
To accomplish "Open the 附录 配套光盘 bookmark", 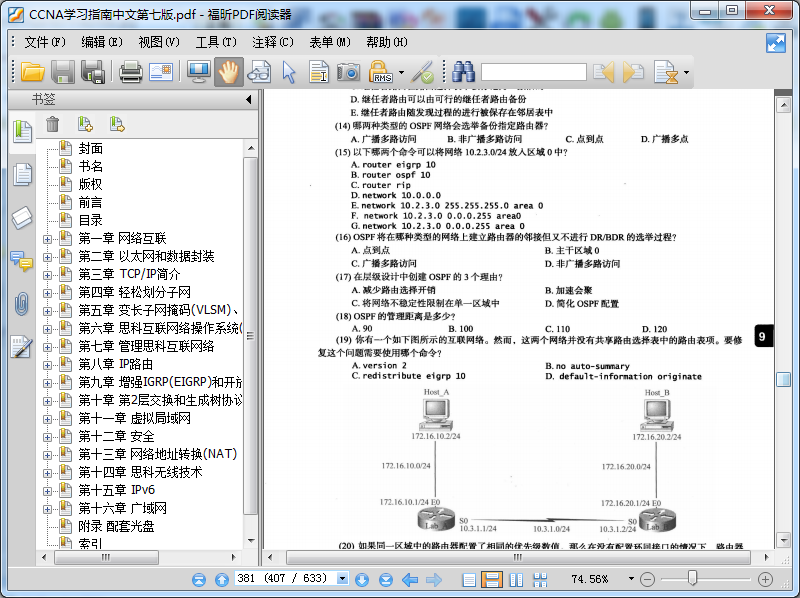I will (116, 527).
